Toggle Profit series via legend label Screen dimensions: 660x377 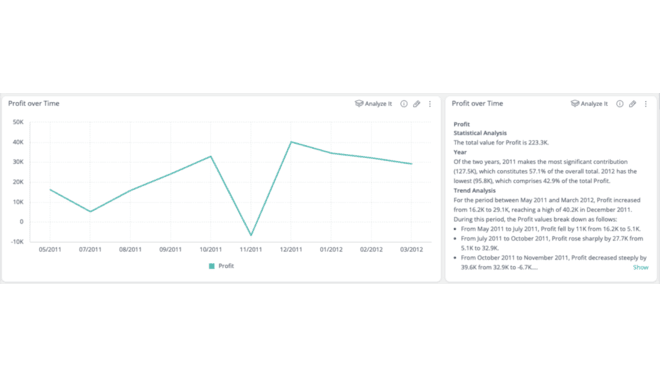click(x=226, y=266)
